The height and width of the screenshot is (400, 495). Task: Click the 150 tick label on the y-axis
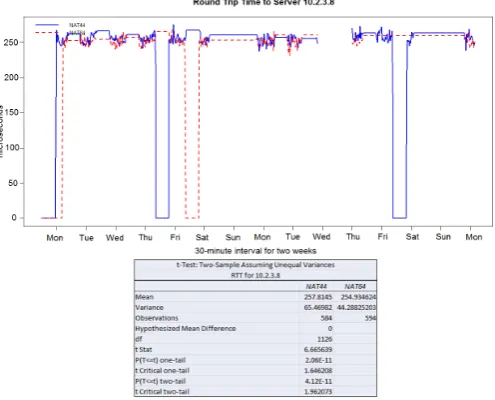click(11, 113)
